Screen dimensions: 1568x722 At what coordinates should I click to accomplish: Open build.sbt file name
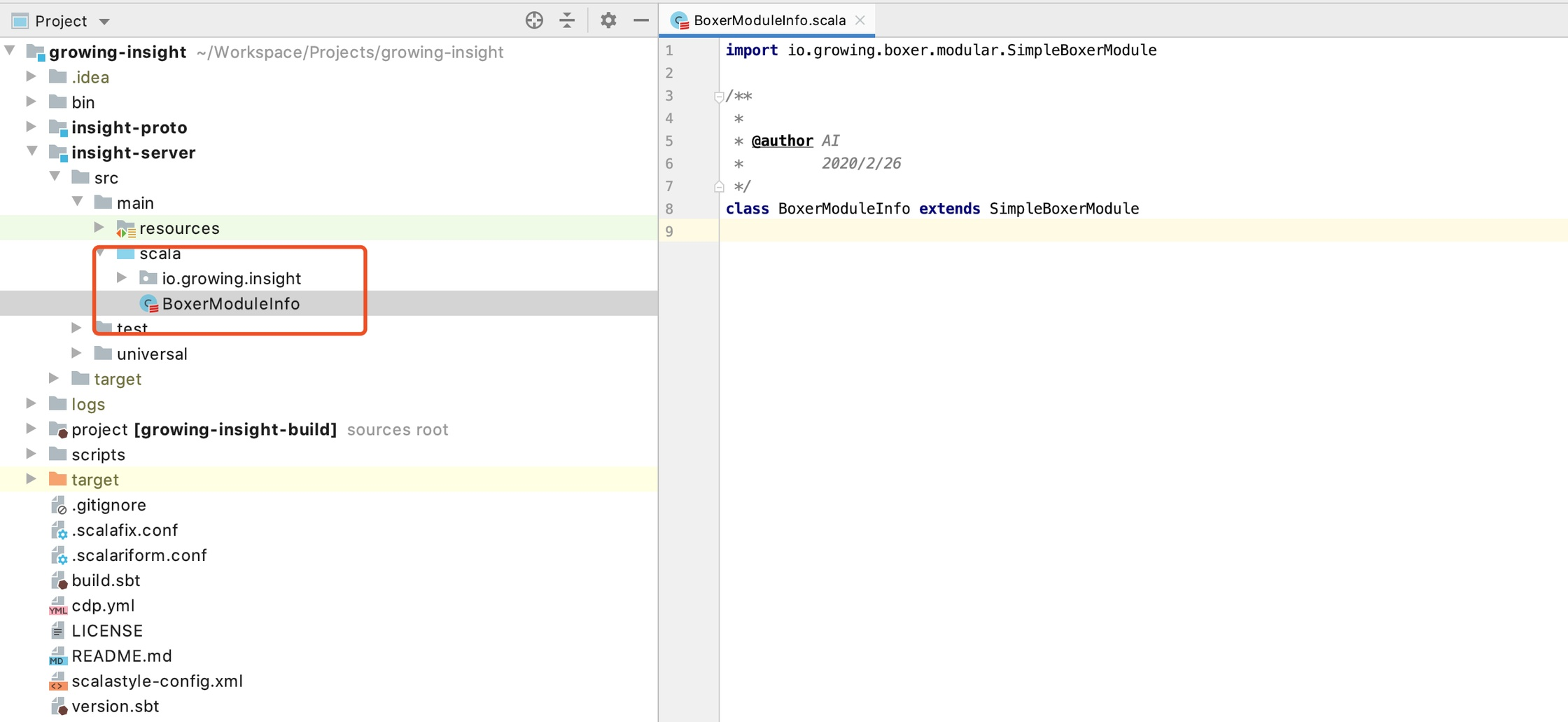point(106,581)
